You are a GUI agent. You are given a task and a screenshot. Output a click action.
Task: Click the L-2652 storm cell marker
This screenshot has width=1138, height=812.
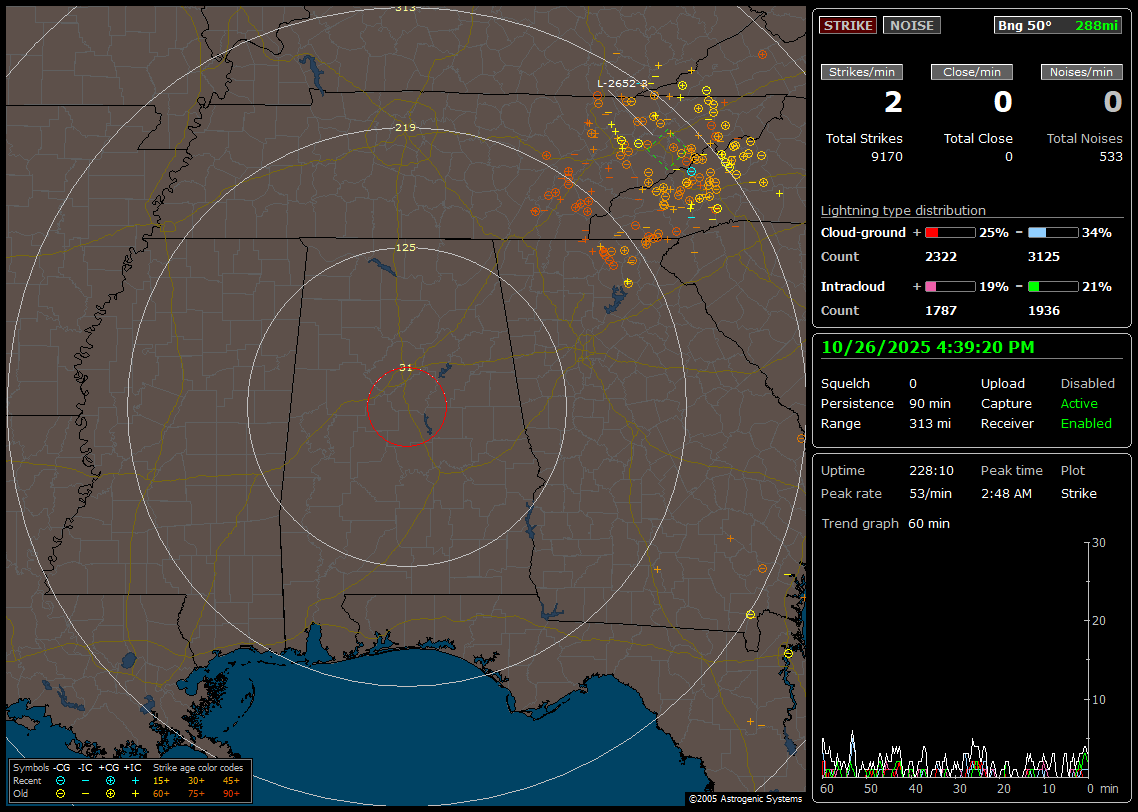point(622,84)
